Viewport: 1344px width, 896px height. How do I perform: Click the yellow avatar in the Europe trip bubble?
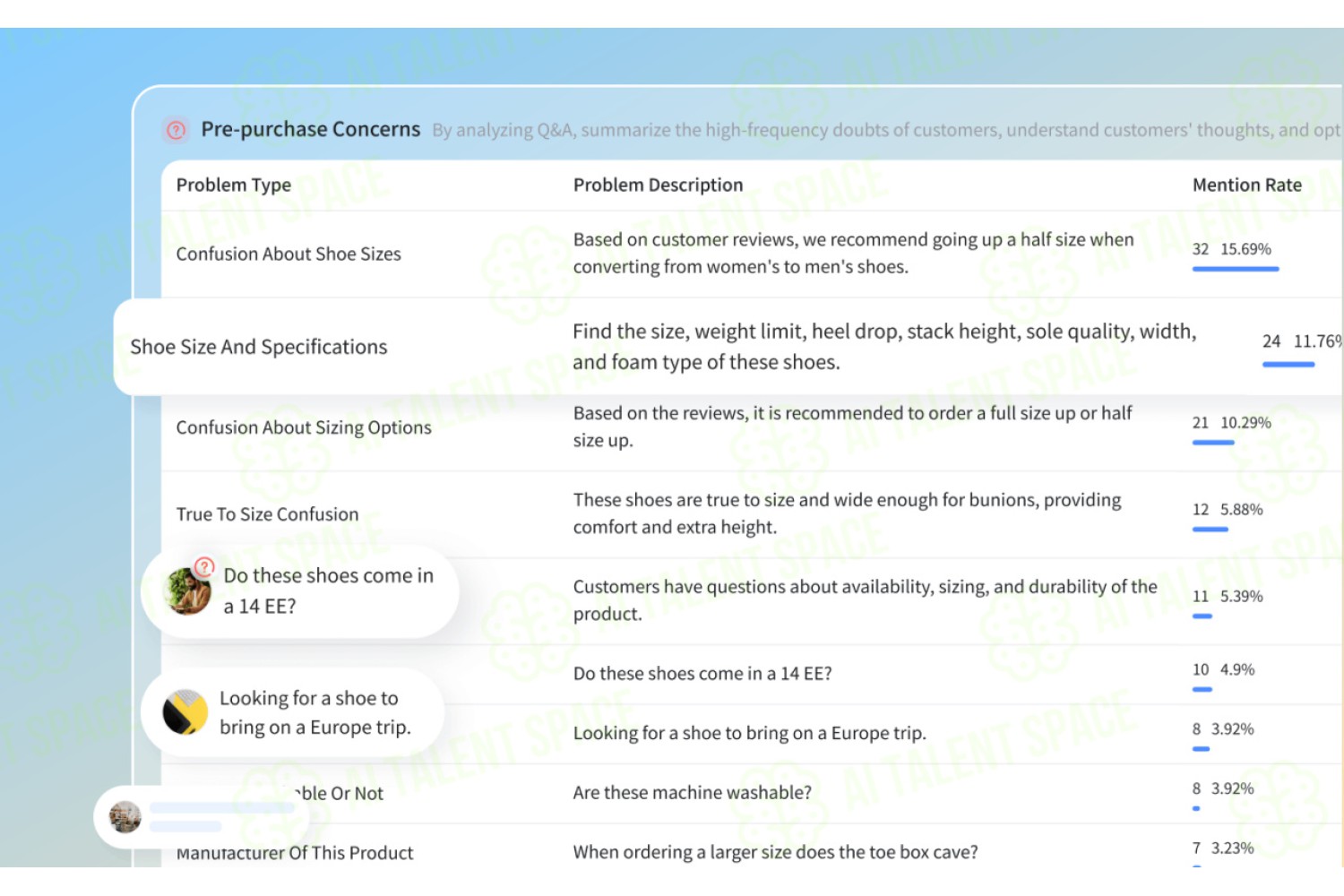point(185,712)
